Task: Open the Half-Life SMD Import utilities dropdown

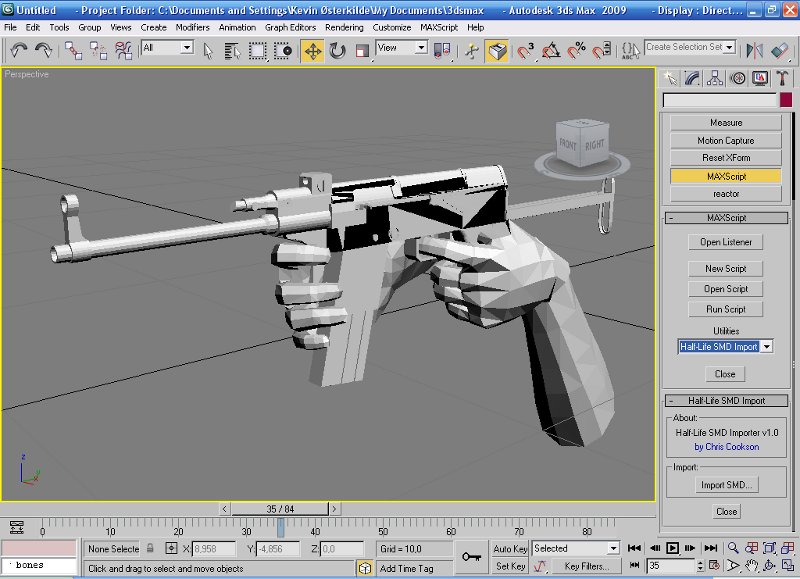Action: click(726, 346)
